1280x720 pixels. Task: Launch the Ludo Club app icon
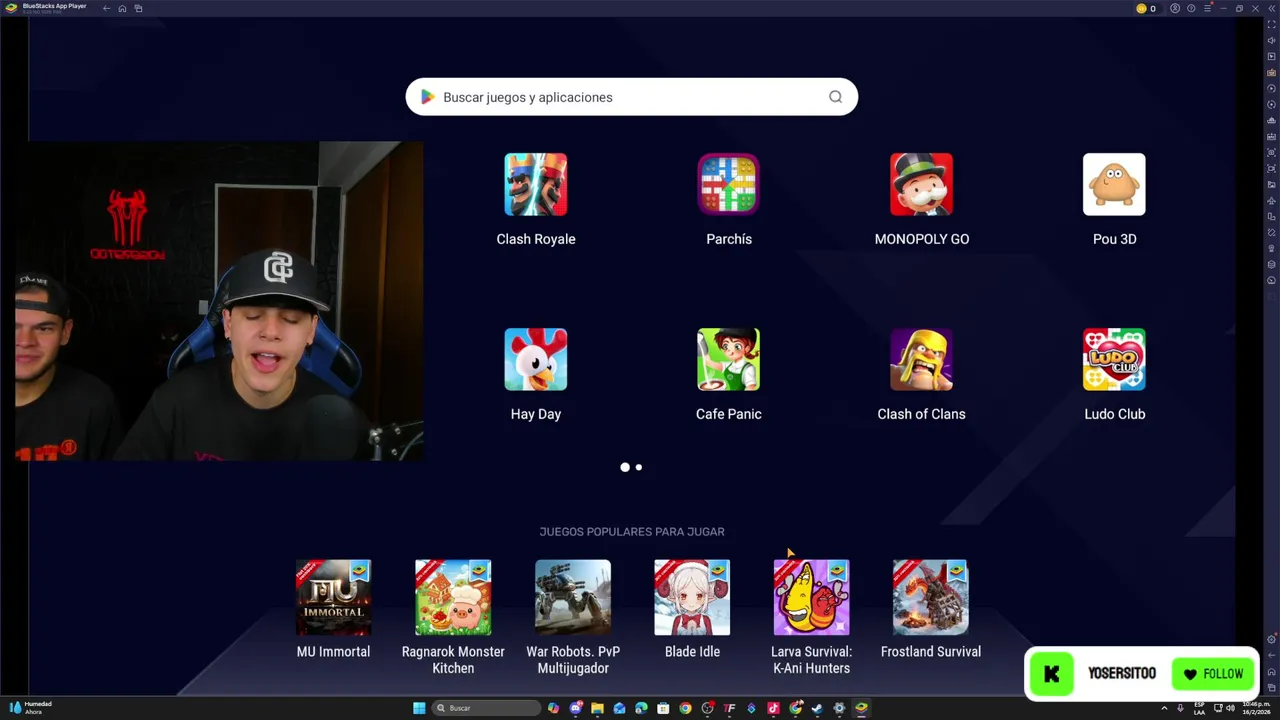coord(1114,359)
